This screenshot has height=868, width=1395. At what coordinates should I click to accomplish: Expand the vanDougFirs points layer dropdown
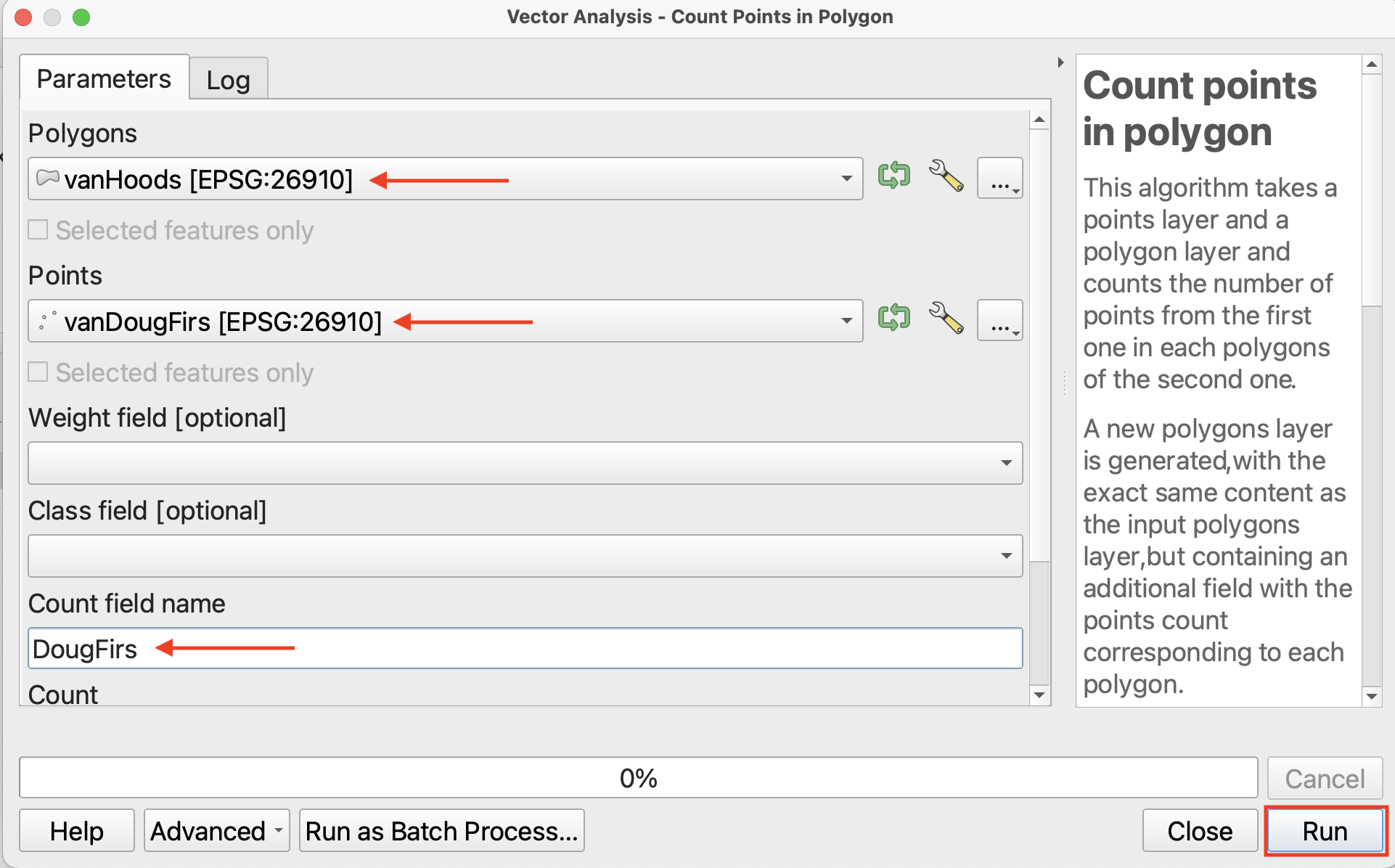click(846, 321)
